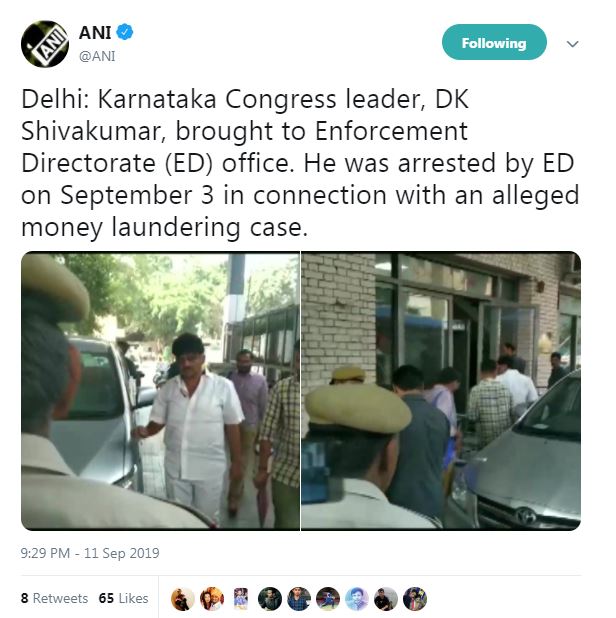Open fourth liker avatar with dark background

click(270, 599)
